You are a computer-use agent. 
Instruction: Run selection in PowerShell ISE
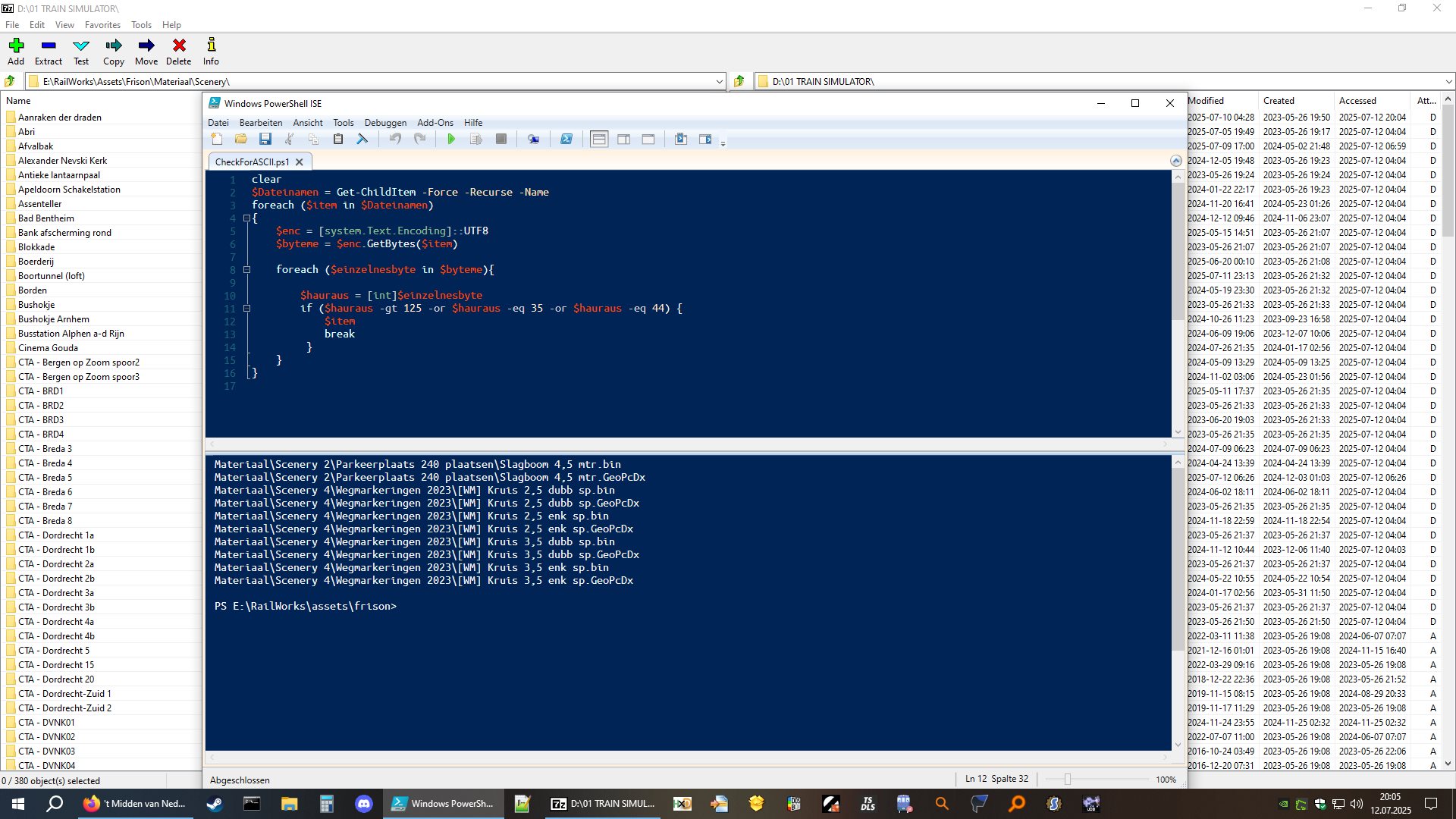(476, 139)
